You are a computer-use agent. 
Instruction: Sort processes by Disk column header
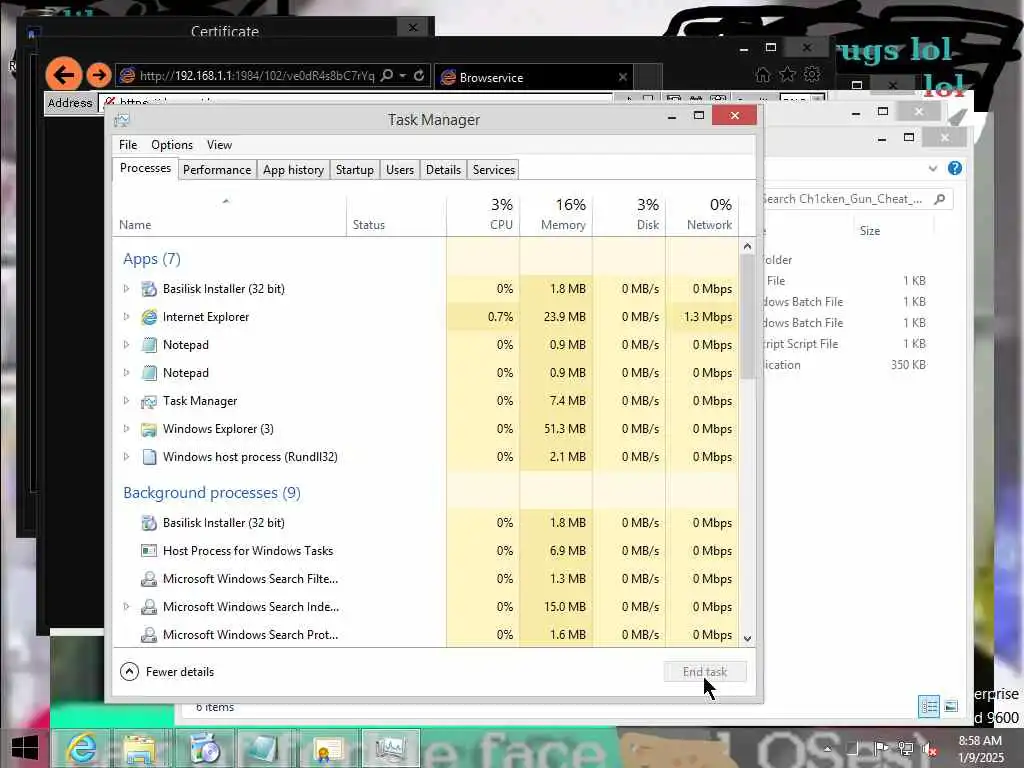(x=630, y=214)
